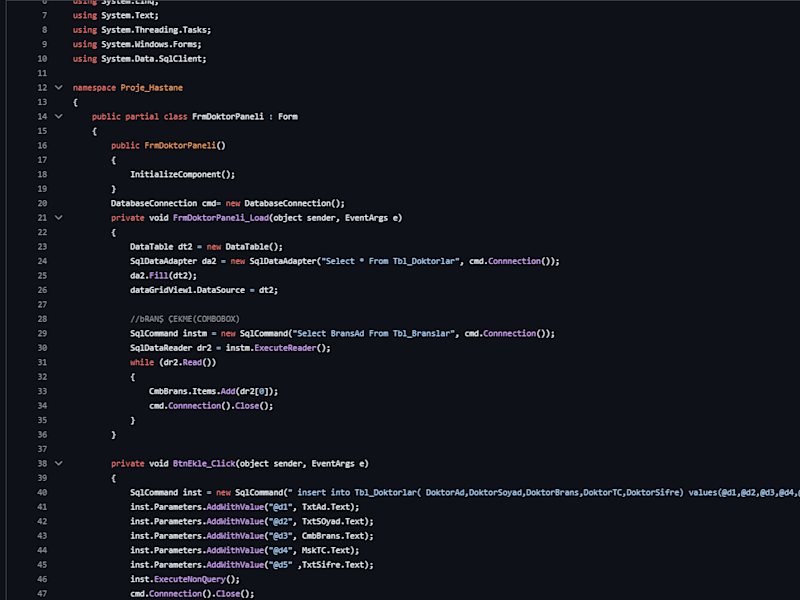
Task: Click the Proje_Hastane namespace name
Action: 152,88
